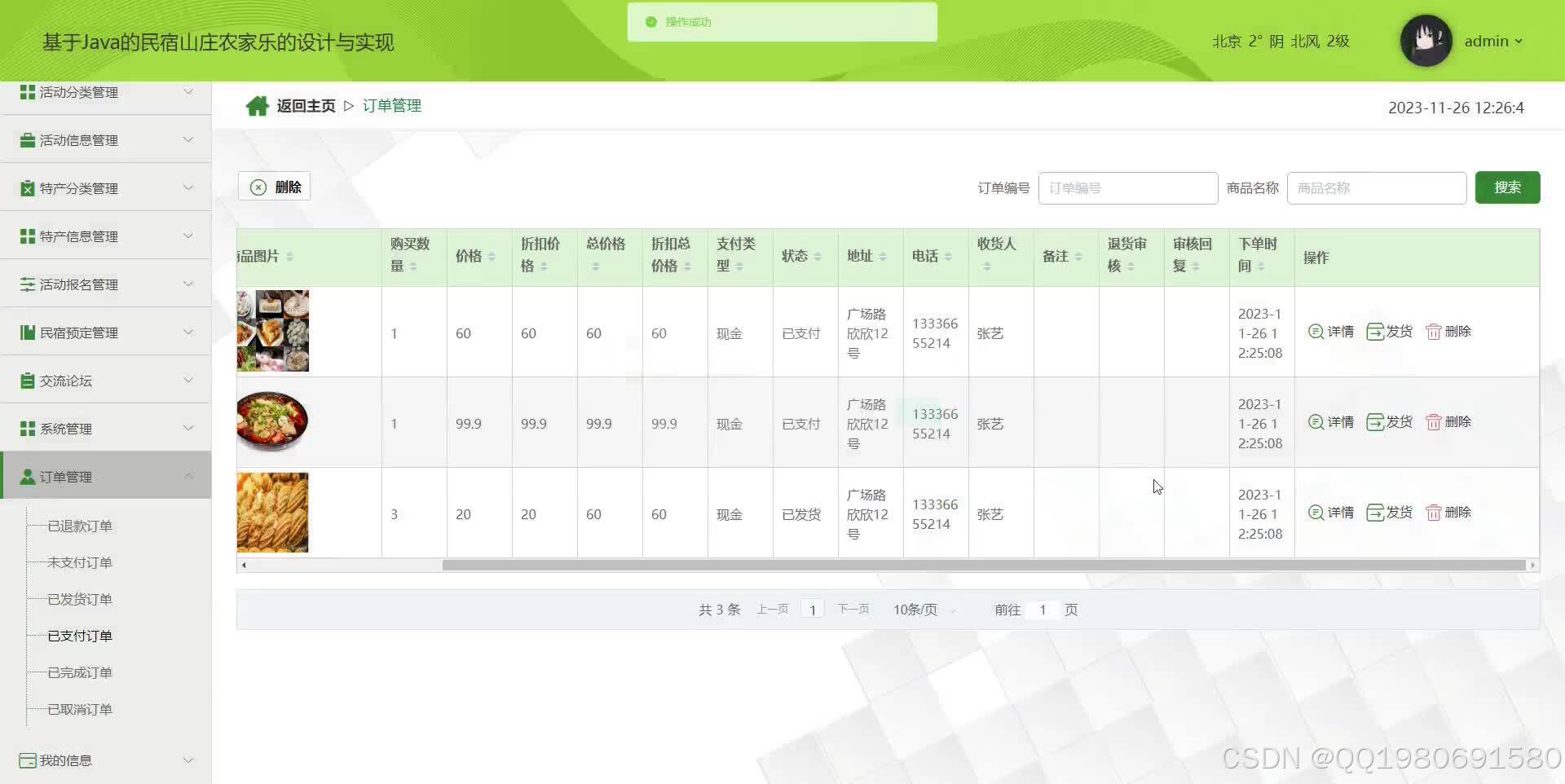Click the scrollbar left arrow

click(x=244, y=565)
